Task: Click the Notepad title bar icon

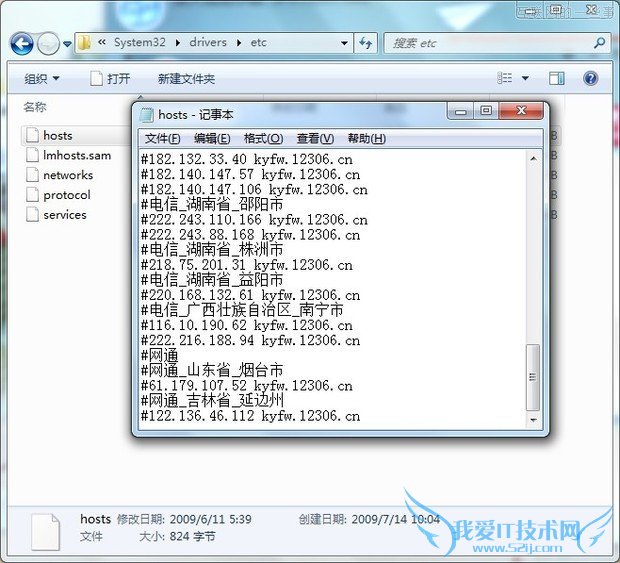Action: coord(146,115)
